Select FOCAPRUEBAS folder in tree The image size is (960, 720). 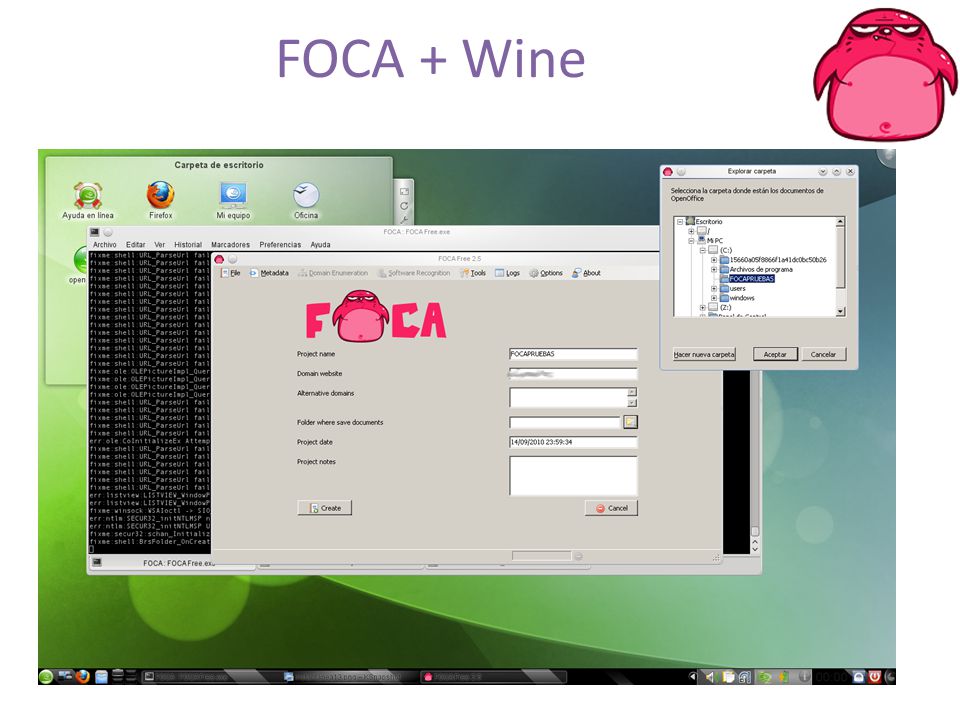point(752,279)
